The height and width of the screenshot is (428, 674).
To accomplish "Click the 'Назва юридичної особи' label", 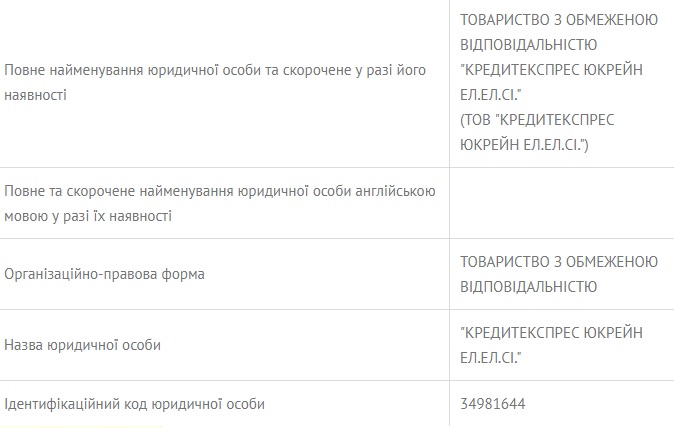I will [x=83, y=345].
